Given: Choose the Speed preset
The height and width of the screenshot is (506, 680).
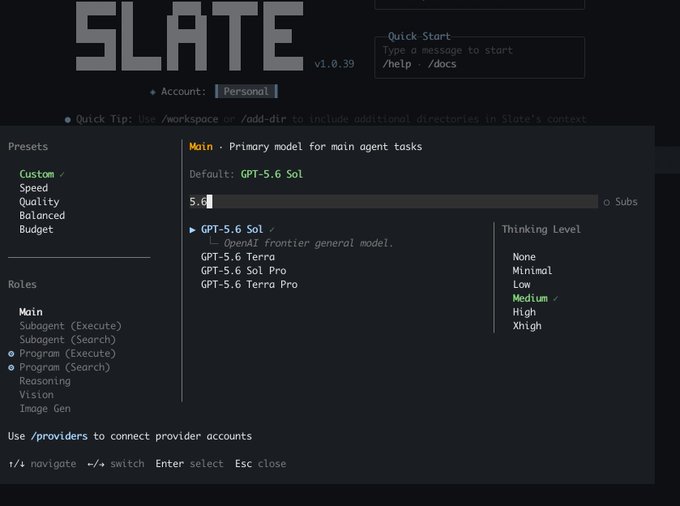Looking at the screenshot, I should 34,188.
